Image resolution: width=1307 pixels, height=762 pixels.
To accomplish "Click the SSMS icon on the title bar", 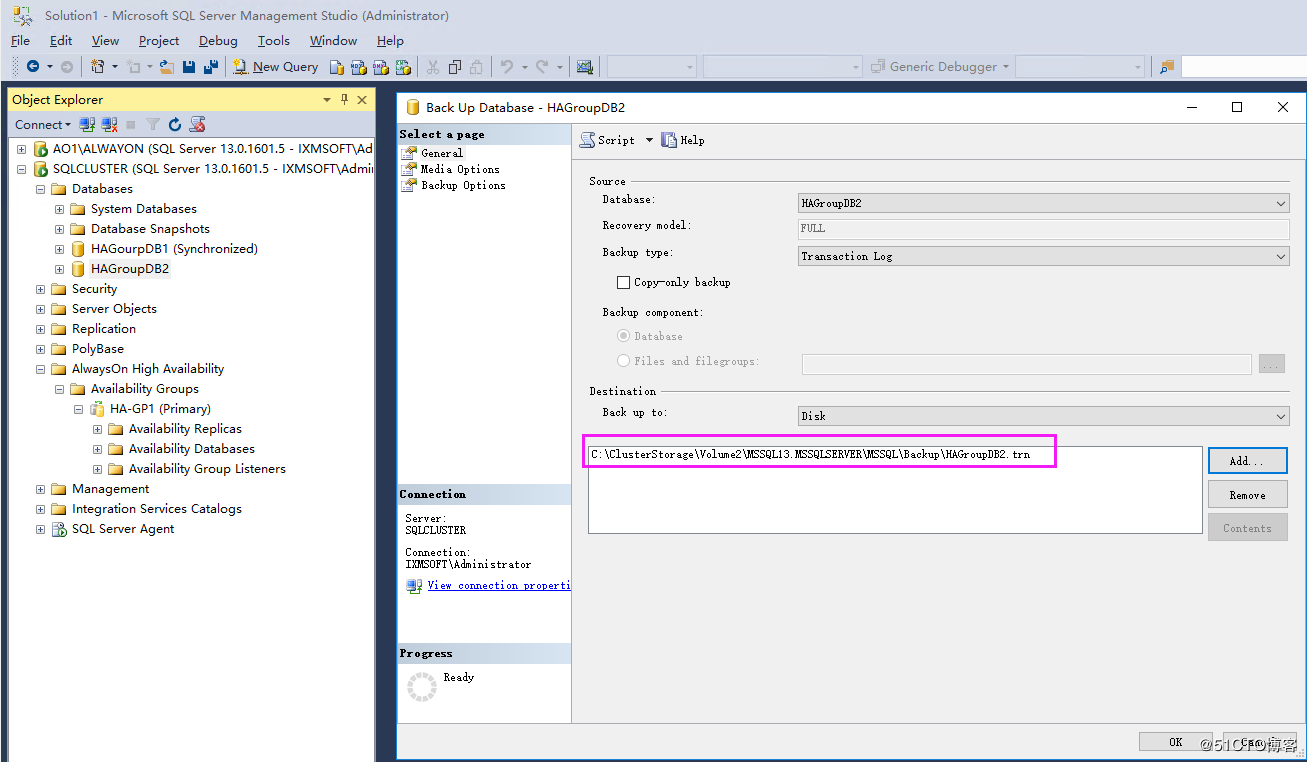I will (20, 15).
